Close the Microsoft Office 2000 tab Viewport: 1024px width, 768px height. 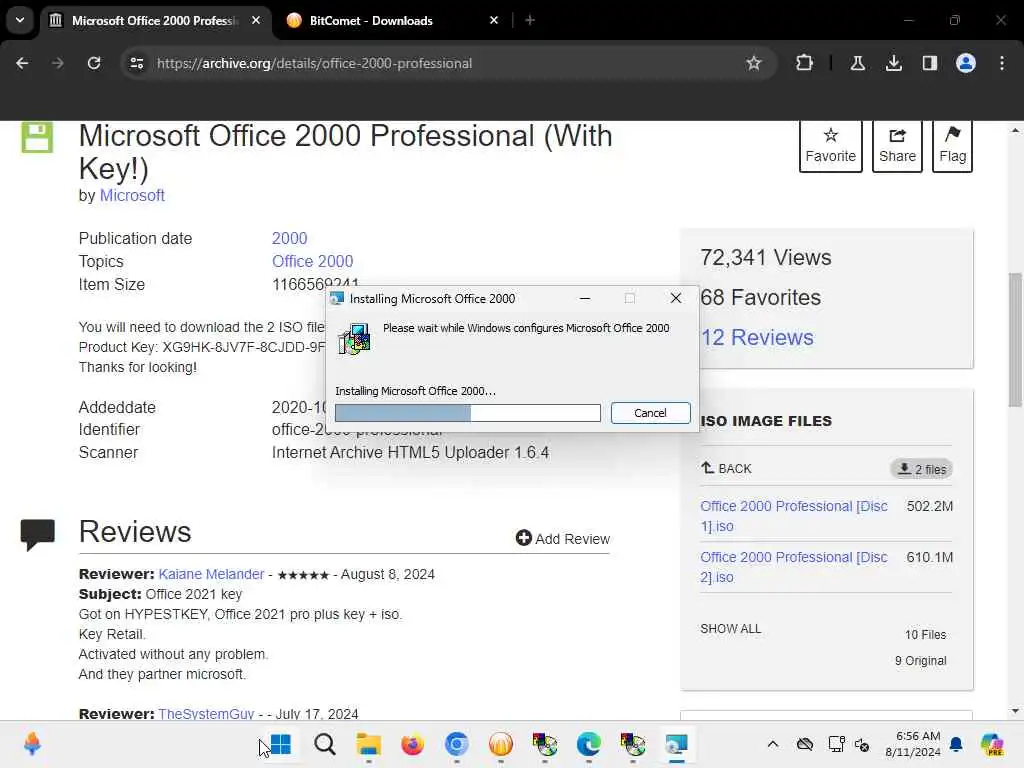tap(256, 21)
